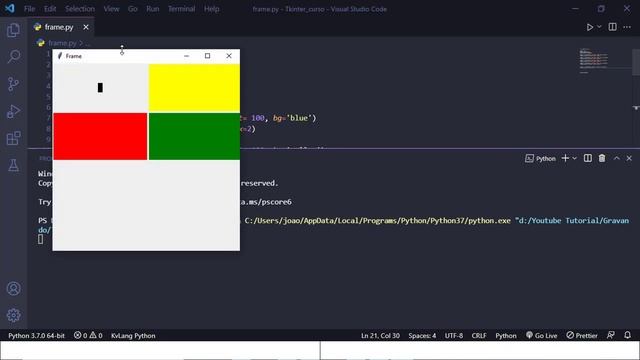Split the editor to the right
Image resolution: width=640 pixels, height=360 pixels.
click(612, 27)
